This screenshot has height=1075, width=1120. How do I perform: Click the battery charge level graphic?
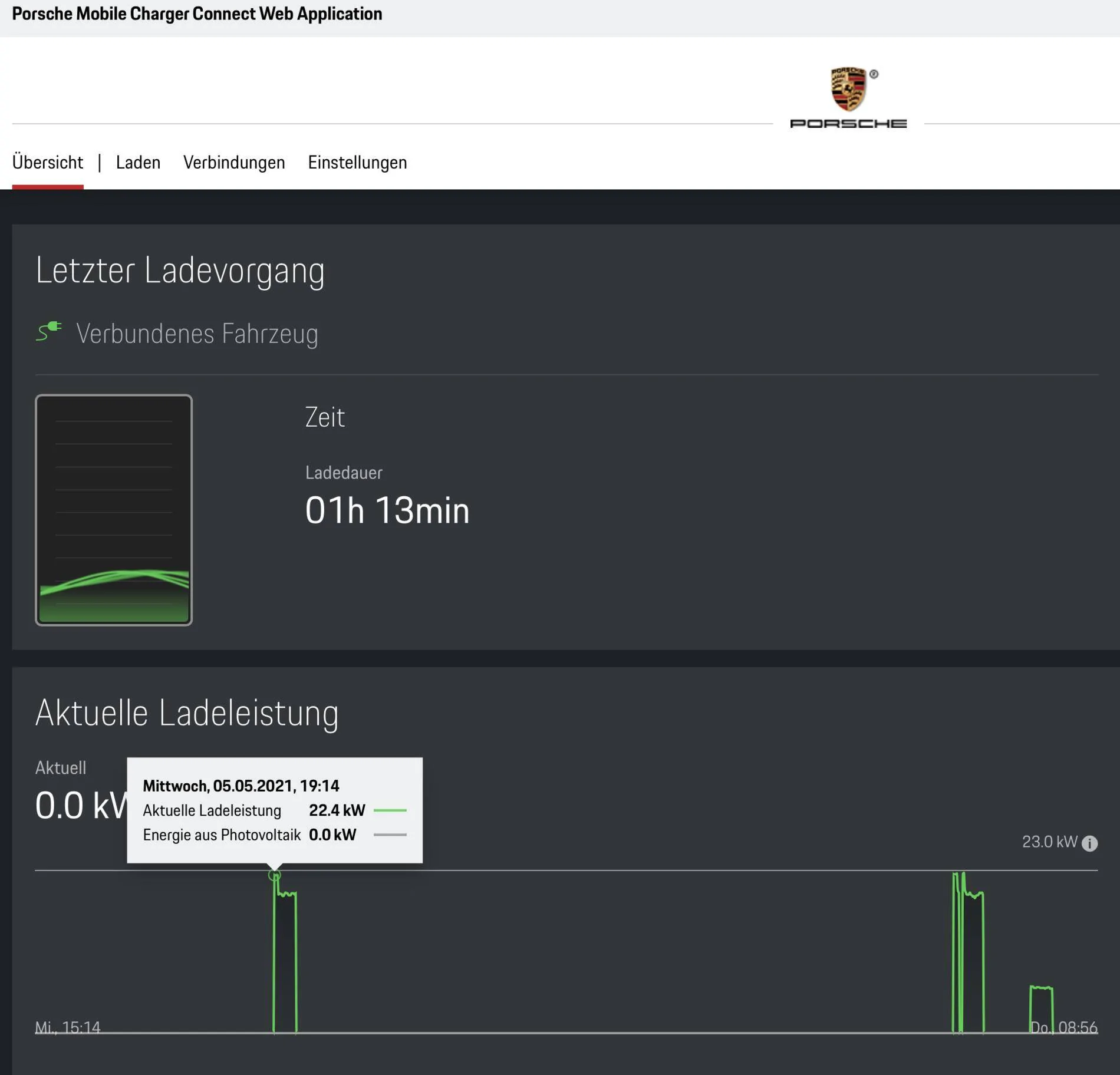click(x=114, y=510)
